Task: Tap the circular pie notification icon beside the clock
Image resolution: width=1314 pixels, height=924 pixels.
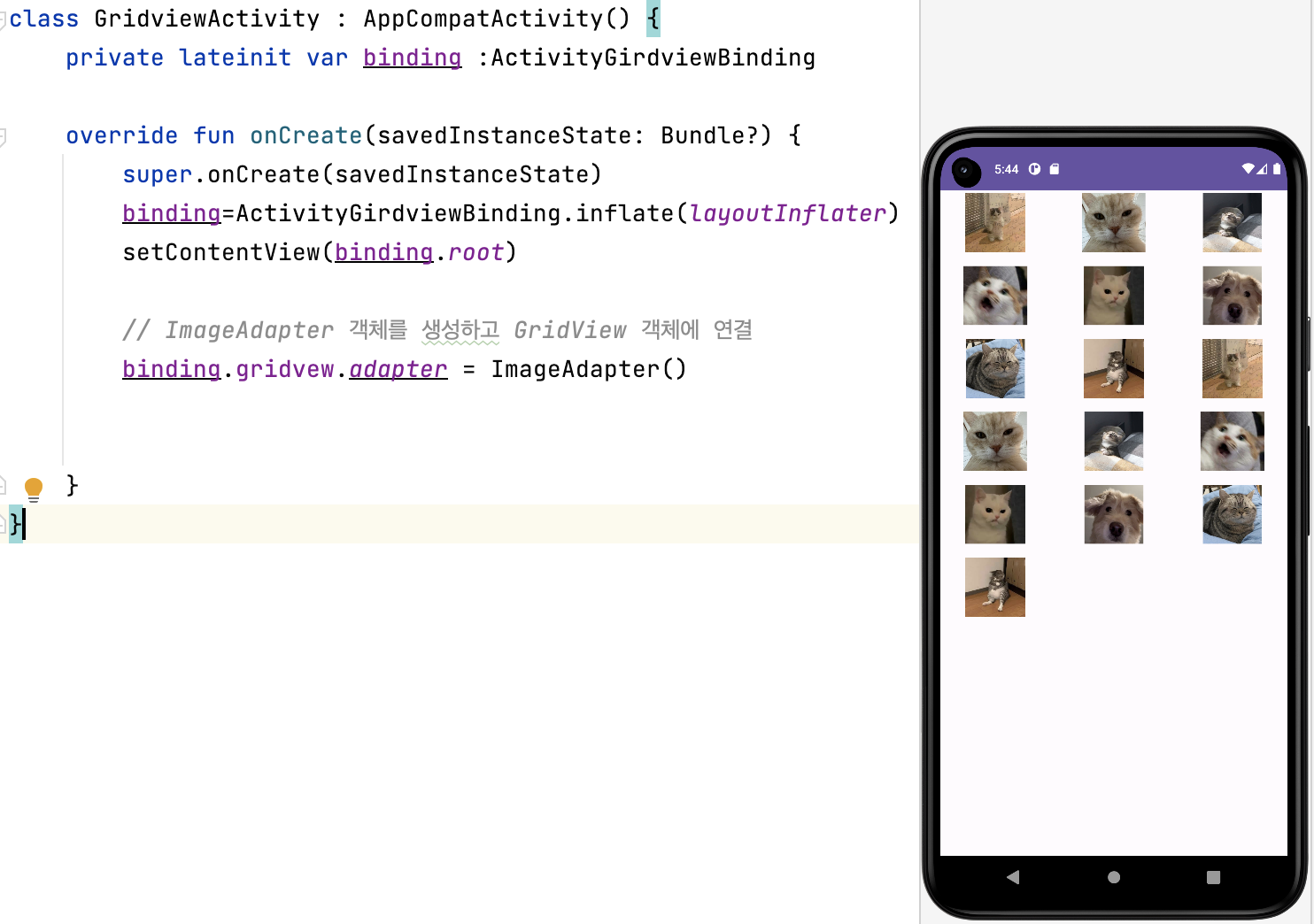Action: tap(1034, 168)
